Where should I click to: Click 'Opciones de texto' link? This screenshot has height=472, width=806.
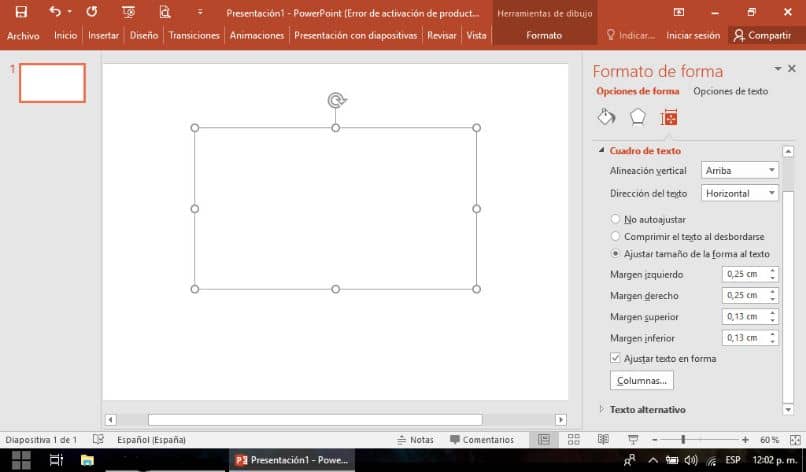731,91
